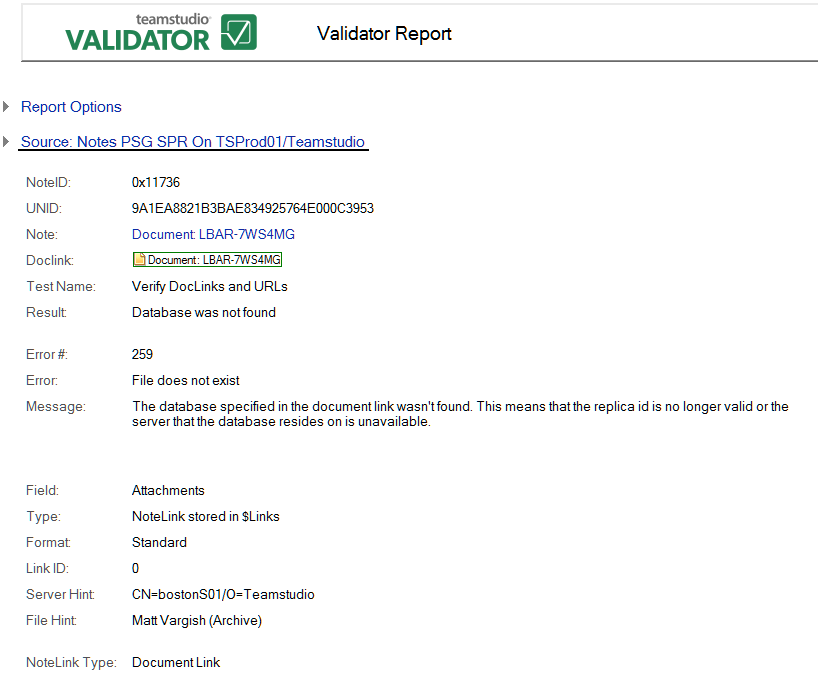Click the NoteID: field label

[x=48, y=182]
